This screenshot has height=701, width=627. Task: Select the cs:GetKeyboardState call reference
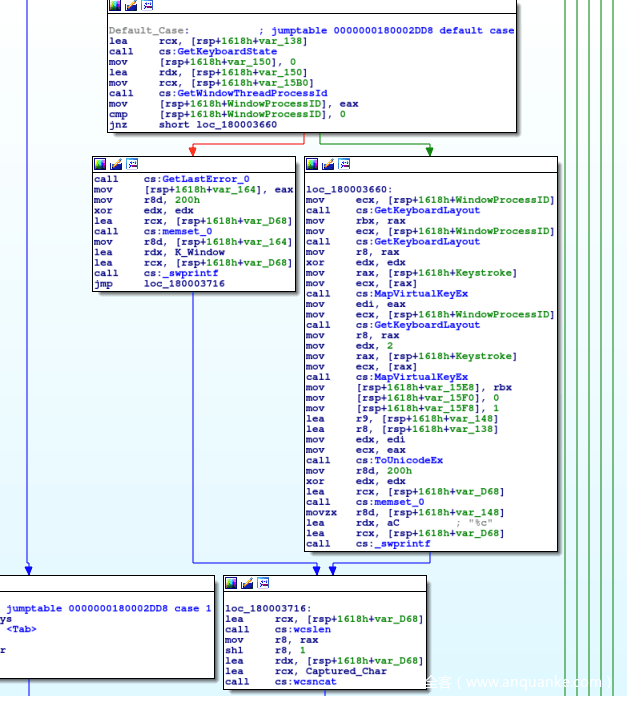pos(217,51)
